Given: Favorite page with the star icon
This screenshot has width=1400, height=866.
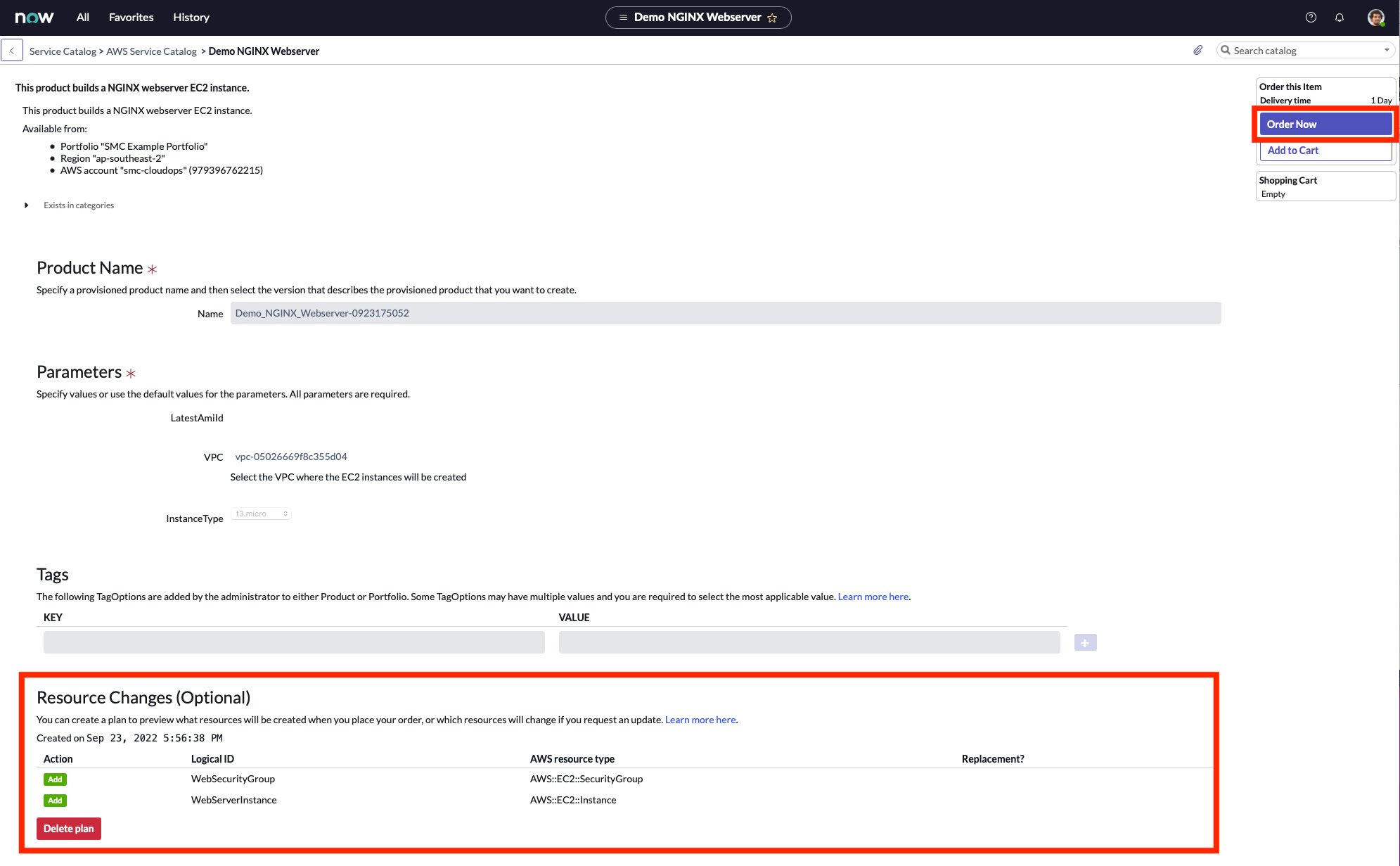Looking at the screenshot, I should click(x=772, y=18).
